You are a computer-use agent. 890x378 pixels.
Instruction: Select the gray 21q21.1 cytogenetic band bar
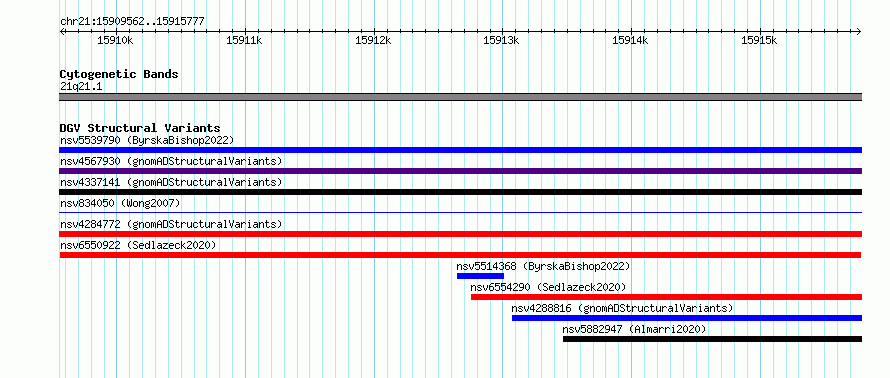click(x=461, y=97)
